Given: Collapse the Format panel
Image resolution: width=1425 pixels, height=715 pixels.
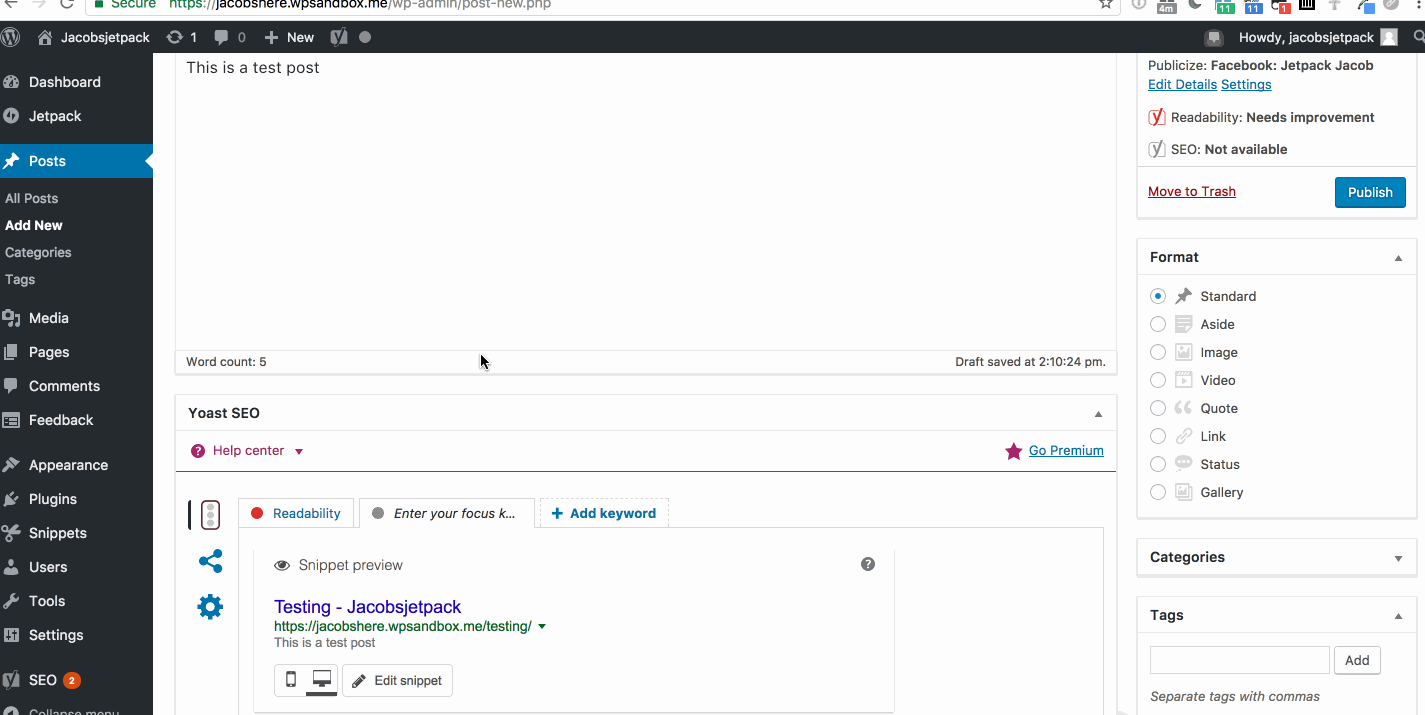Looking at the screenshot, I should 1398,258.
